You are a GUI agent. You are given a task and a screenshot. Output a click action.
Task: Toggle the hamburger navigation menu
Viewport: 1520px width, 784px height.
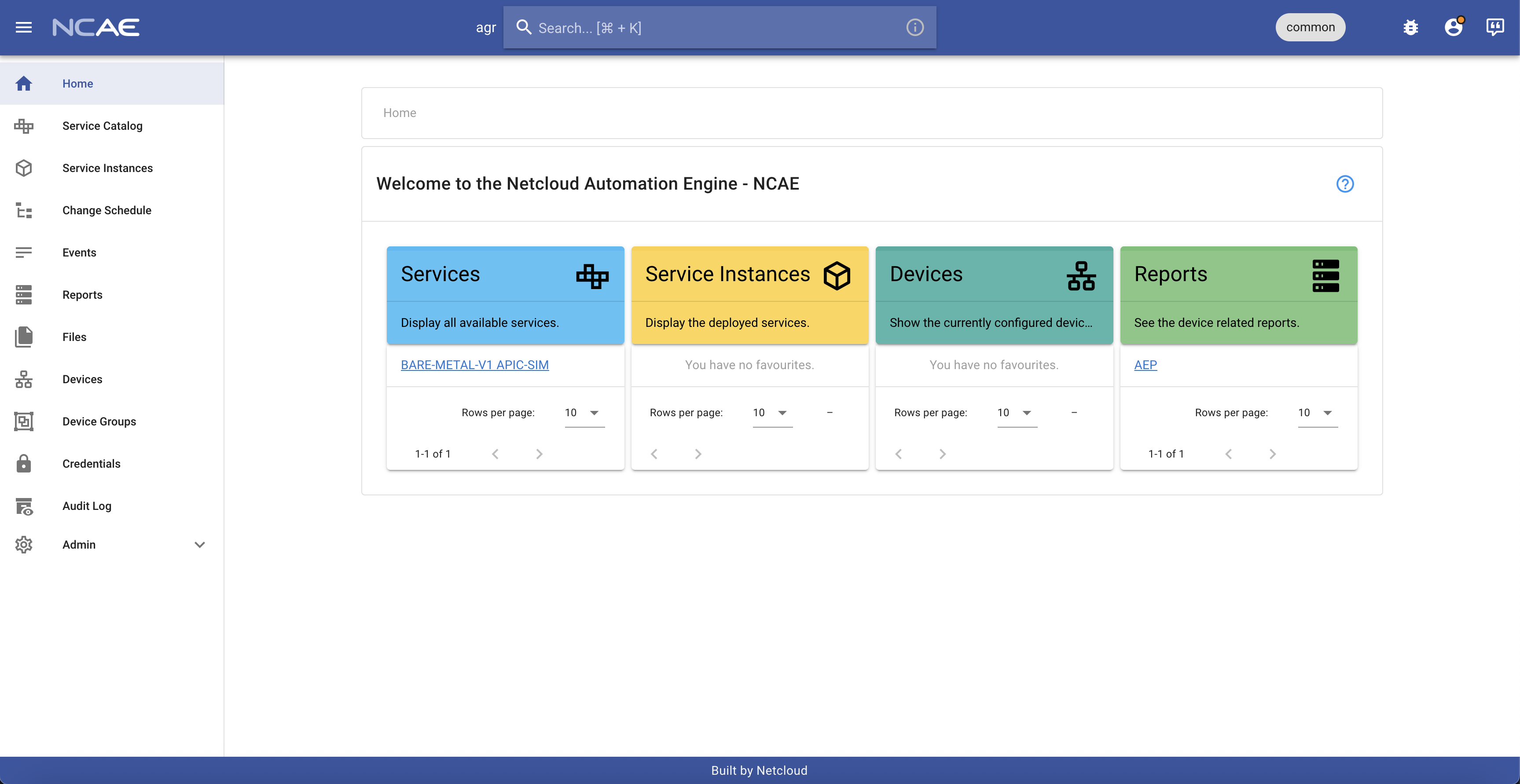tap(24, 27)
